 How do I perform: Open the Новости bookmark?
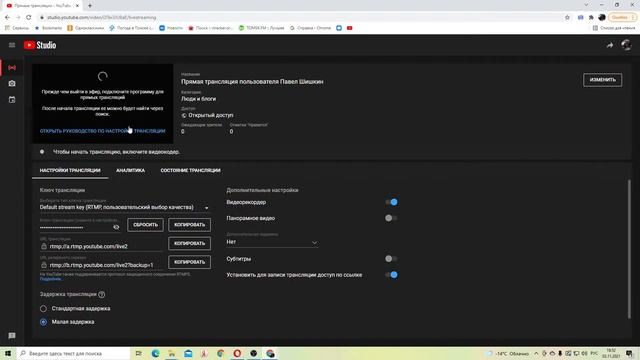click(x=171, y=28)
